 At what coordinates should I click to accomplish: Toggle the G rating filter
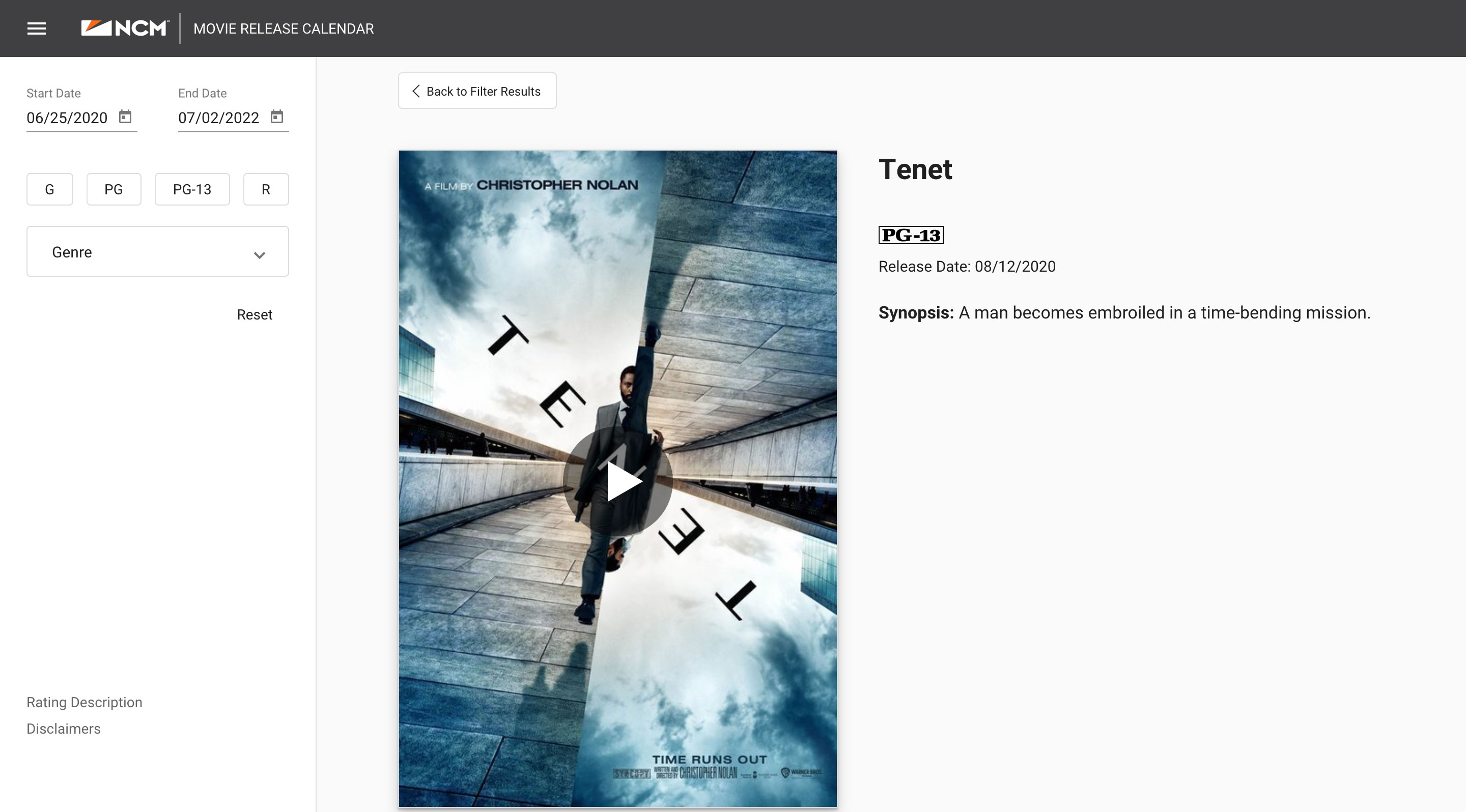click(x=49, y=189)
